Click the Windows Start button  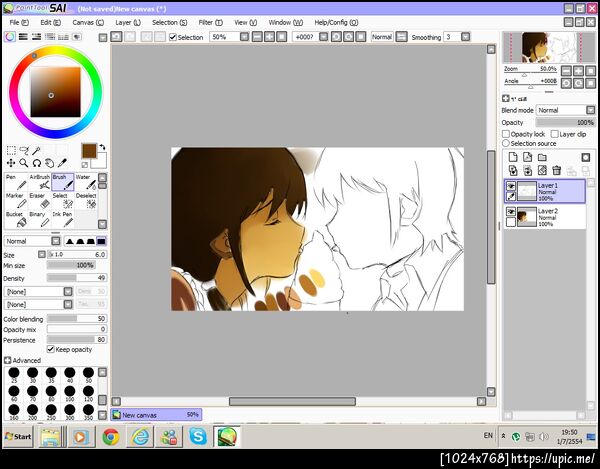click(x=18, y=436)
